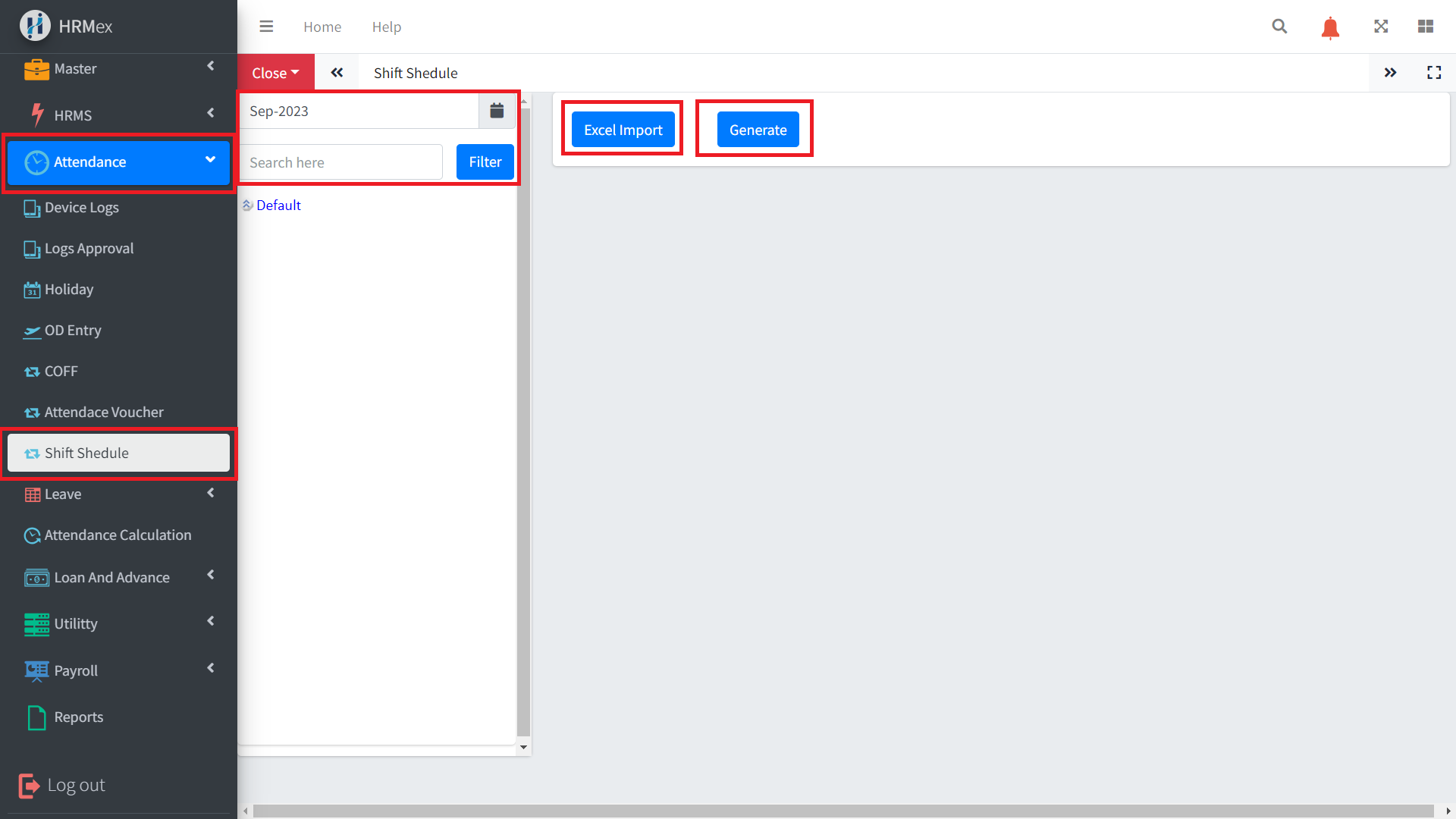Toggle the hamburger sidebar menu icon
The height and width of the screenshot is (819, 1456).
266,27
